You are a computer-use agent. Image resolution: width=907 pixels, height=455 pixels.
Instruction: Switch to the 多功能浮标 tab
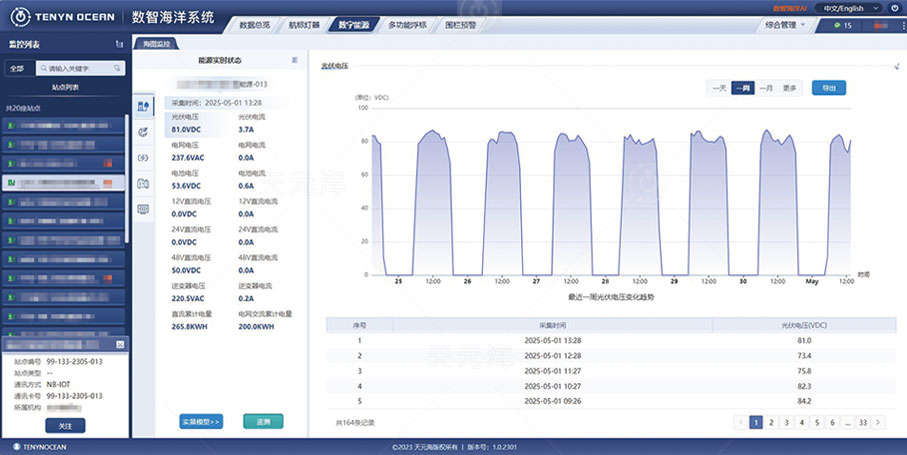(407, 24)
